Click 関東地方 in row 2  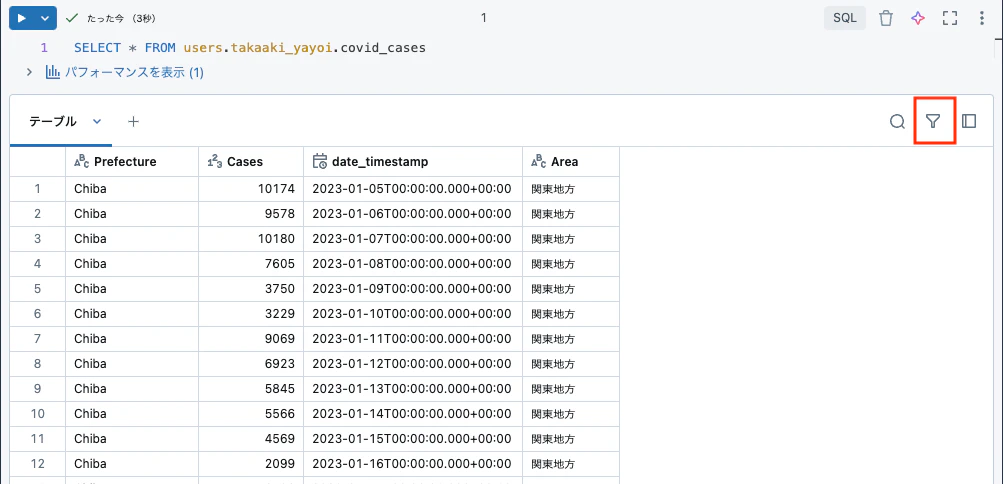click(553, 214)
